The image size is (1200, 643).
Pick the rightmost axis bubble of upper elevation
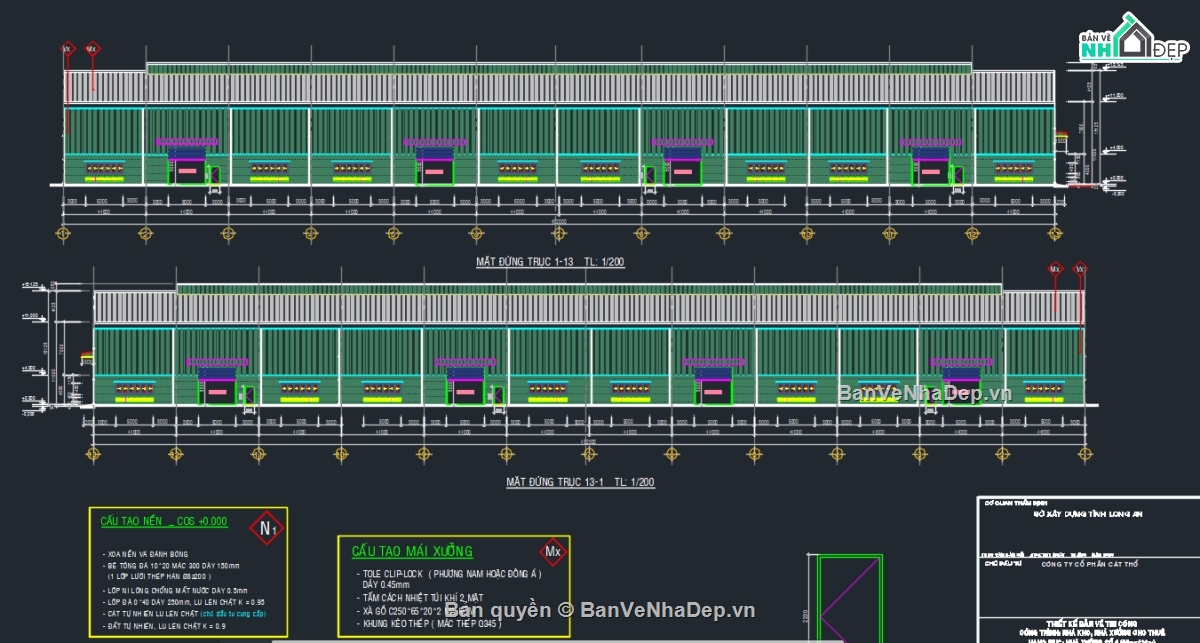pyautogui.click(x=1054, y=234)
